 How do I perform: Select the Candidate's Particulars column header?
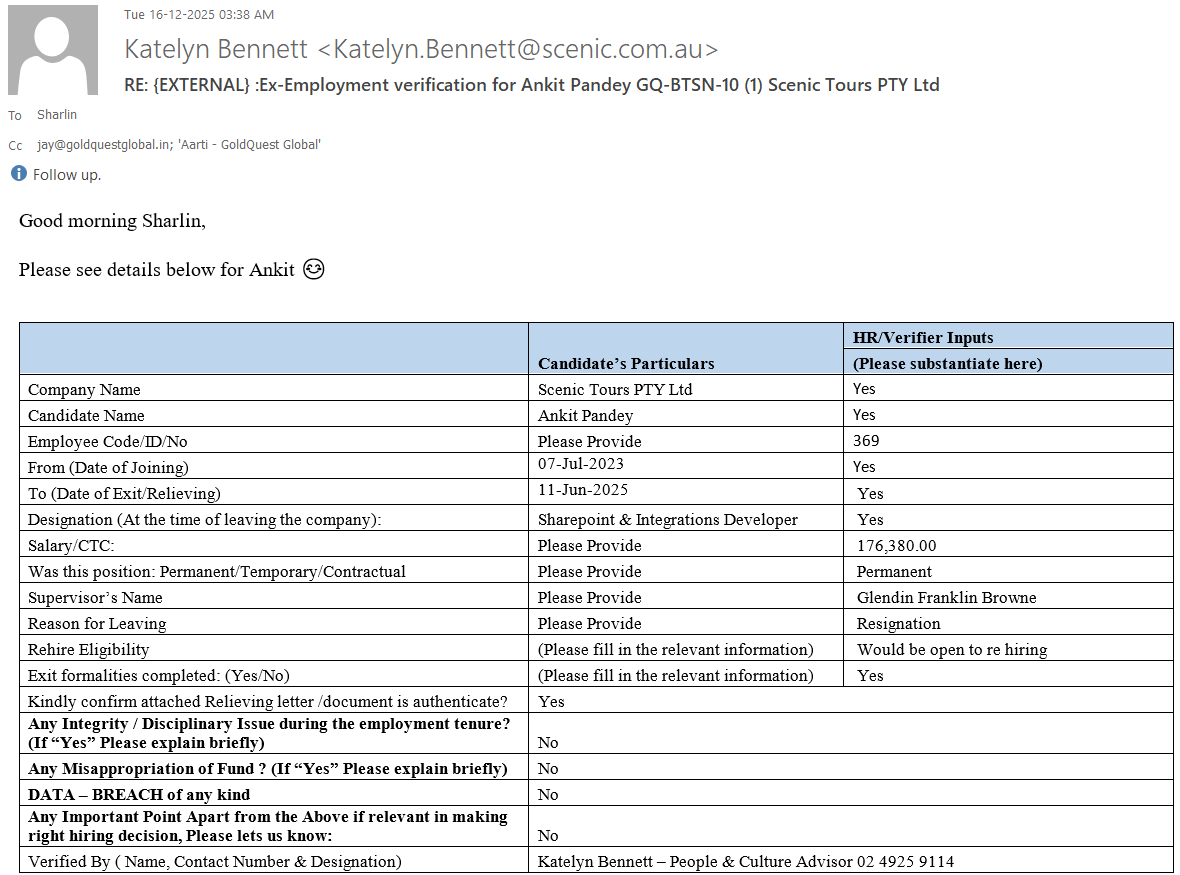coord(626,363)
